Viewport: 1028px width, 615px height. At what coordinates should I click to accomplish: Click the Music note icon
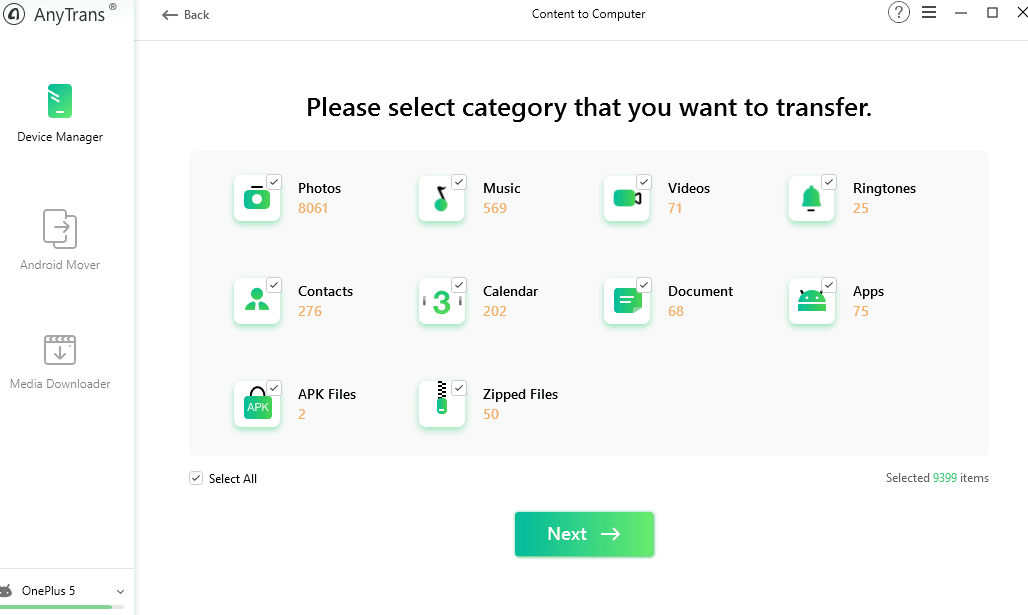(x=441, y=199)
